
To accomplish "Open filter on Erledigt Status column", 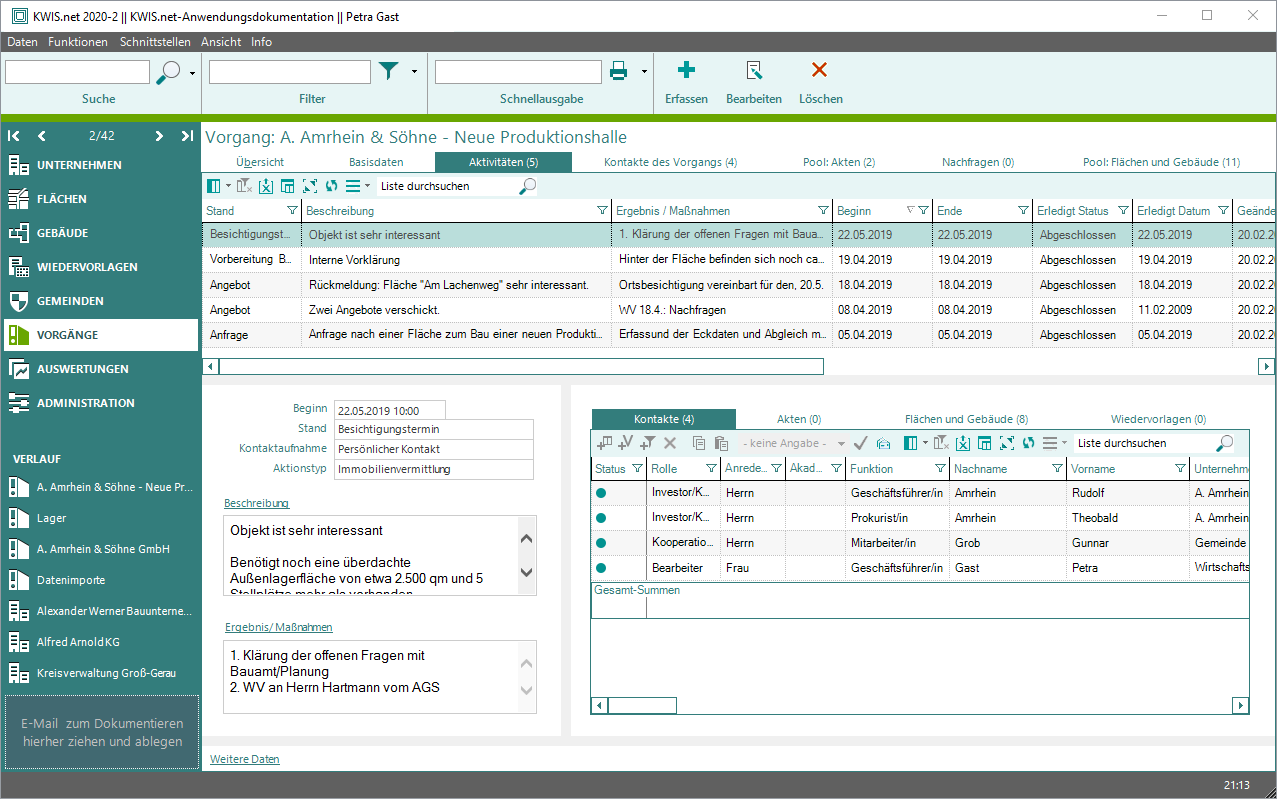I will 1123,211.
